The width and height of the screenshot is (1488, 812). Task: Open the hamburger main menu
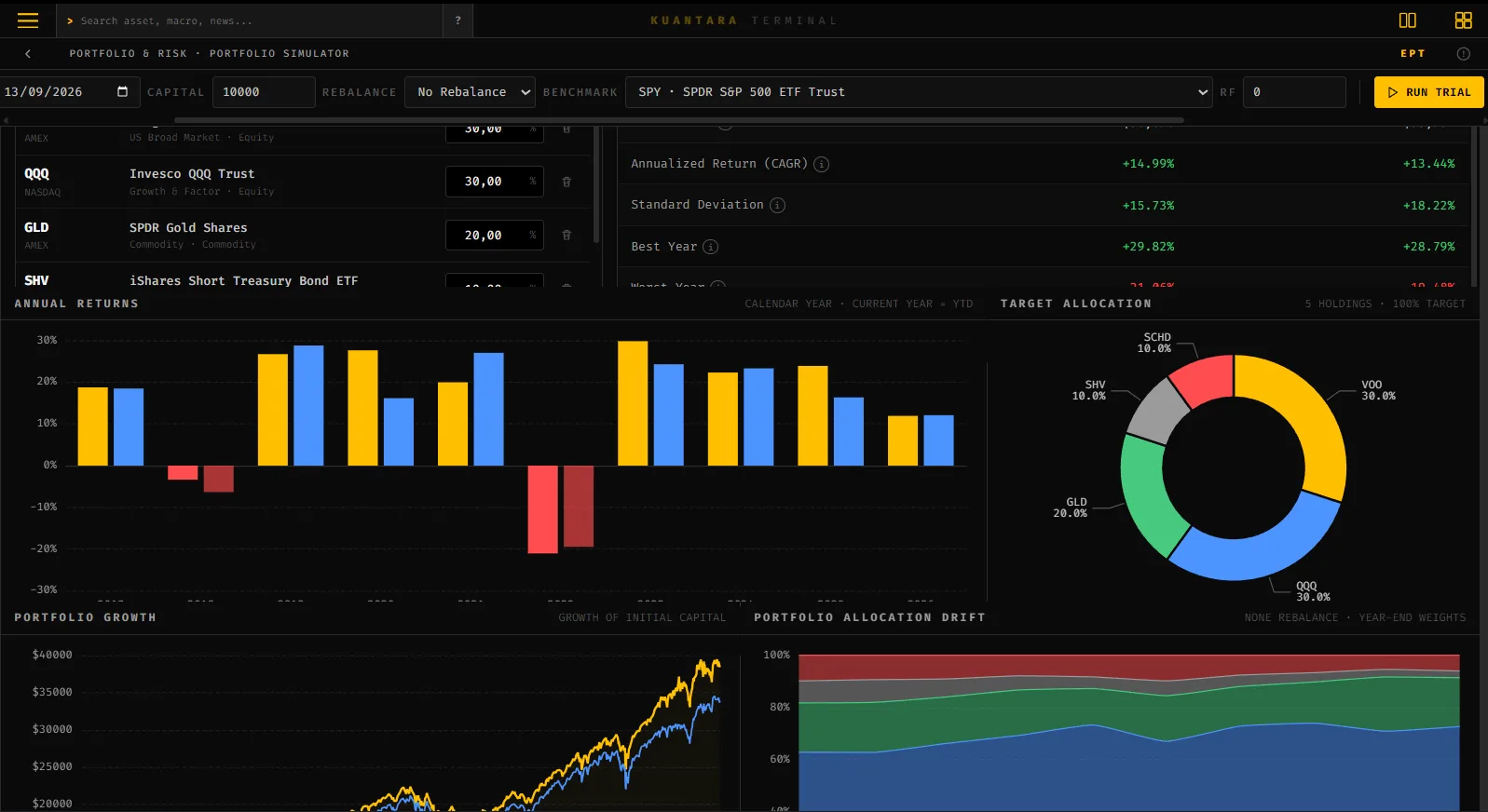coord(28,20)
